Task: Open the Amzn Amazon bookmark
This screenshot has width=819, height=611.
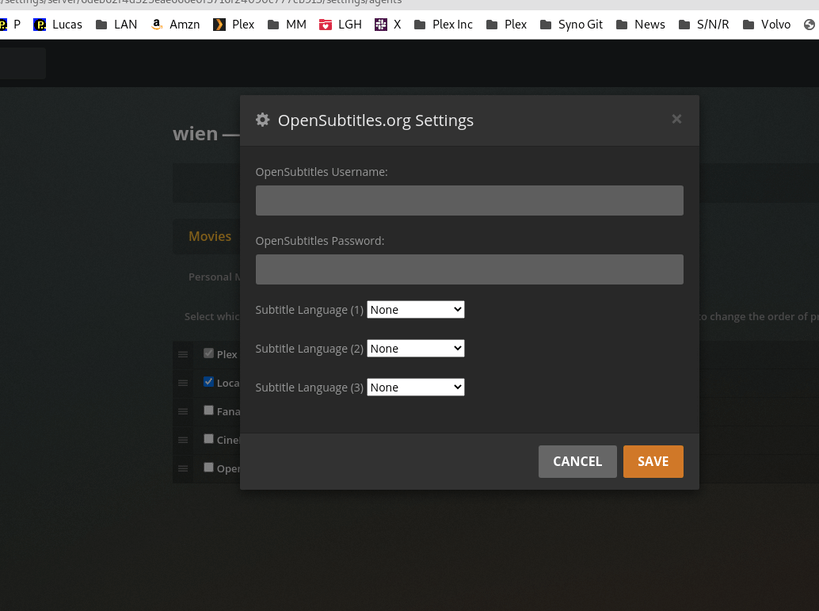Action: pos(175,25)
